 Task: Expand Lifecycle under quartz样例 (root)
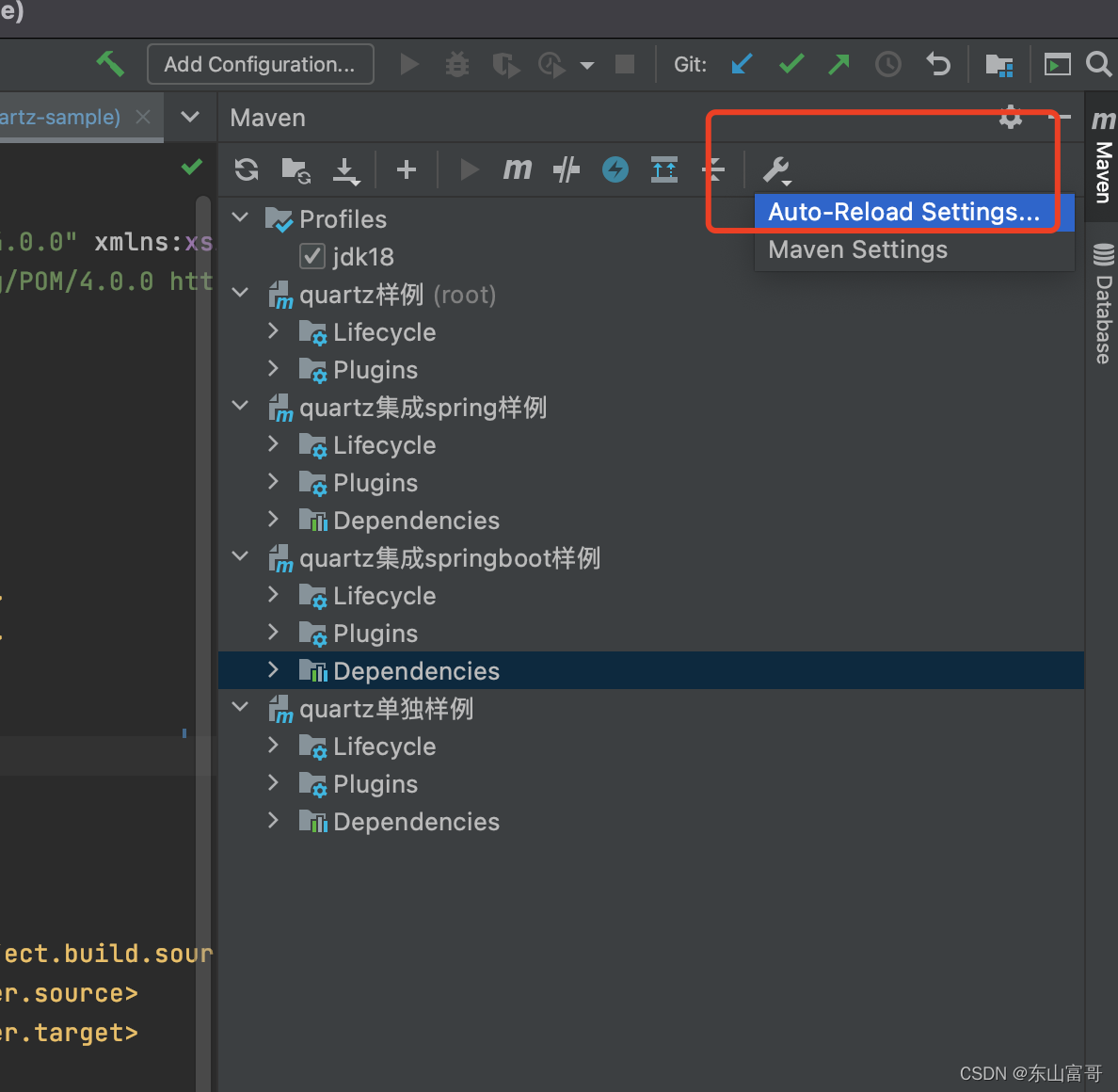[273, 330]
